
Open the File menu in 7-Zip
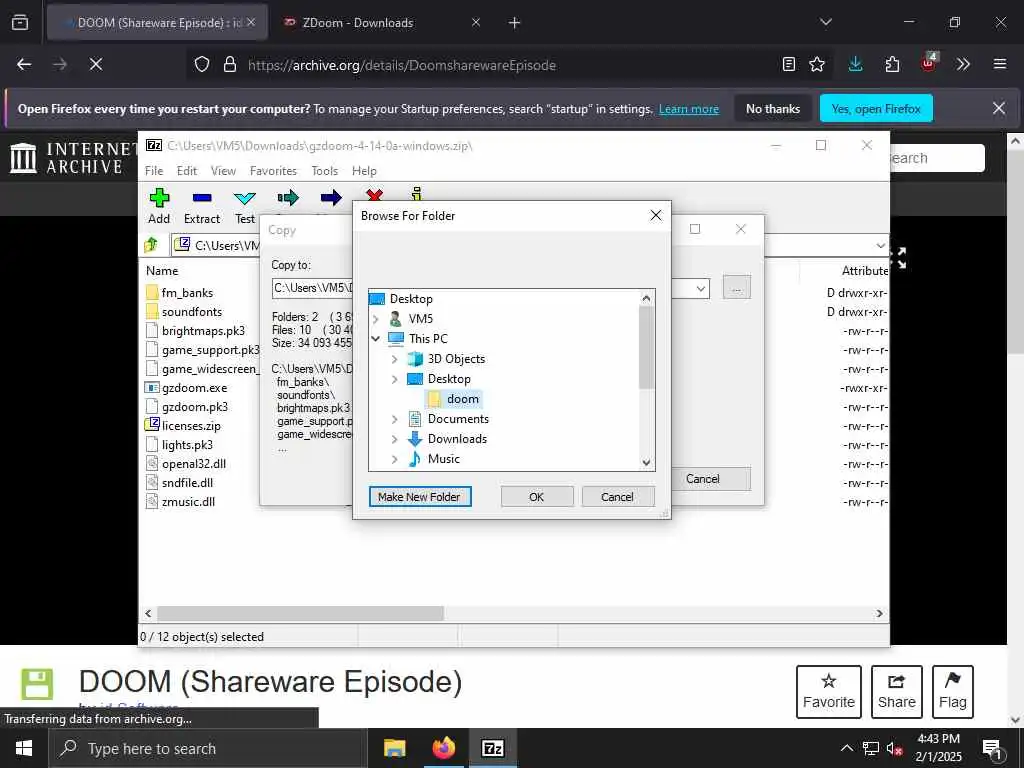pos(154,171)
